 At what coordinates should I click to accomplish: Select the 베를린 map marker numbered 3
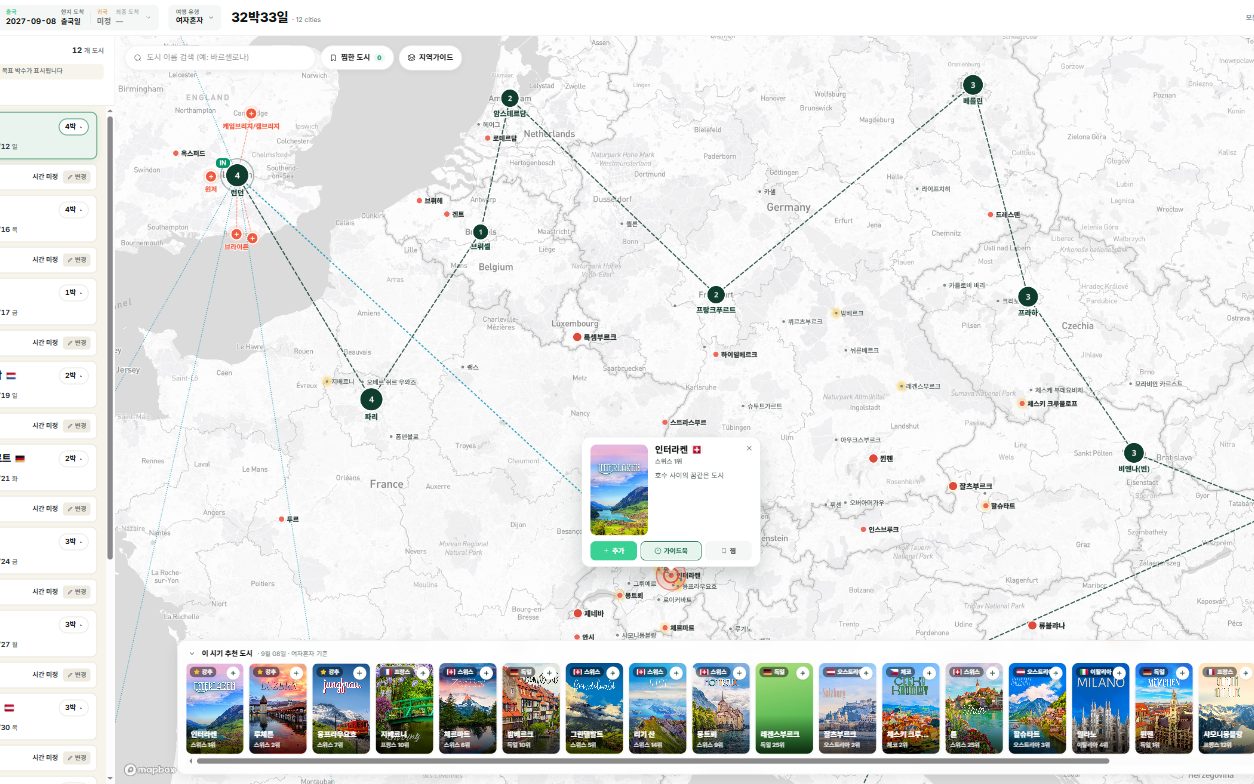tap(972, 84)
